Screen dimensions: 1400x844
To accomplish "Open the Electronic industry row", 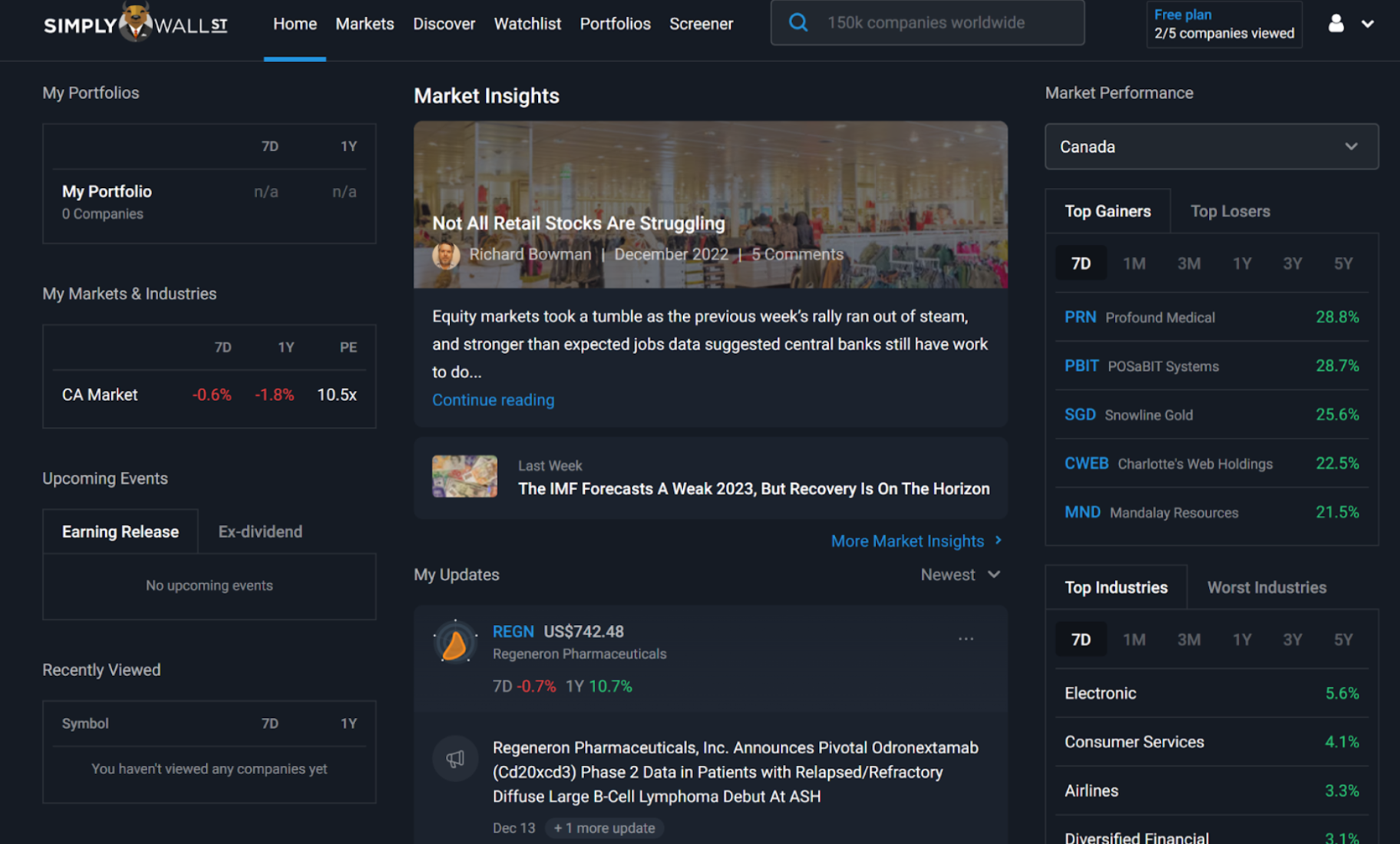I will tap(1211, 693).
